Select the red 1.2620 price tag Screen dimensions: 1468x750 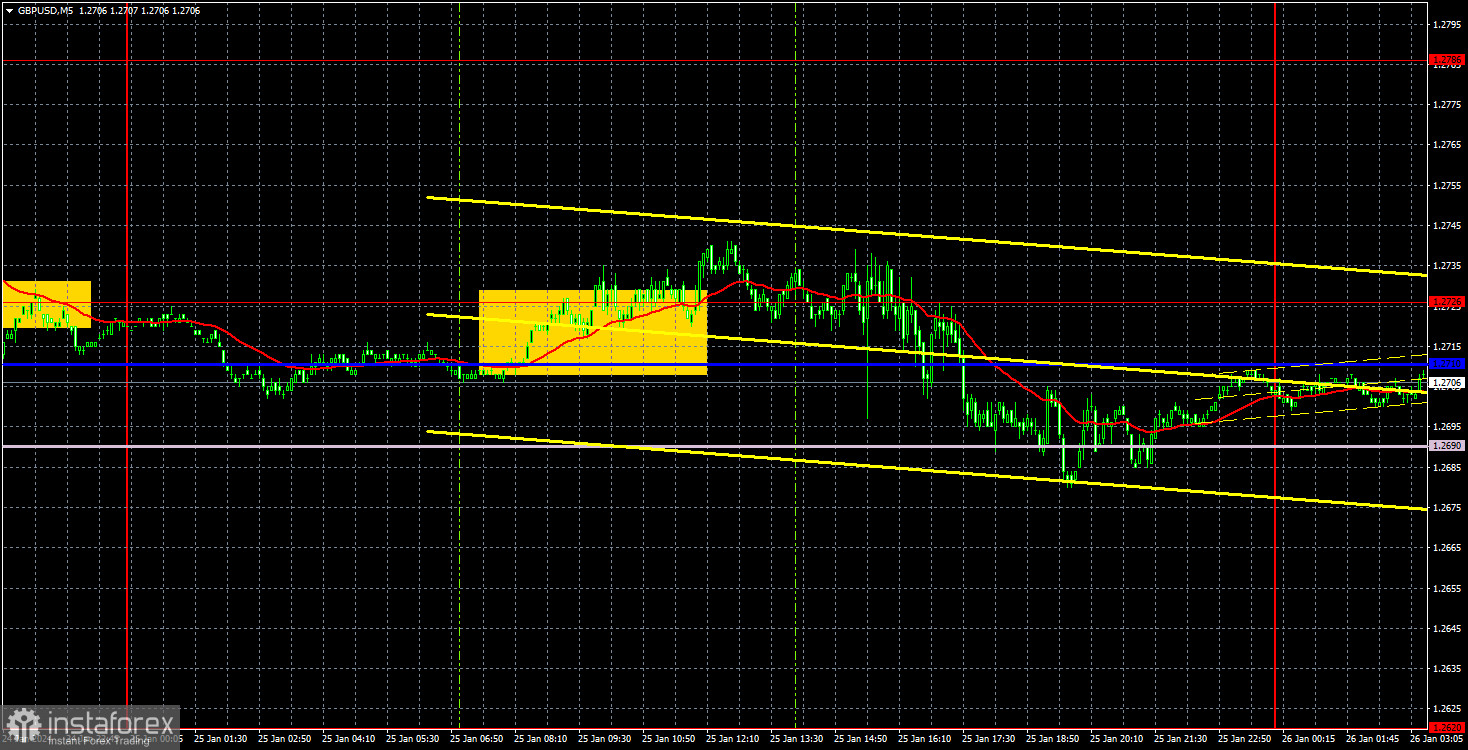click(x=1447, y=727)
